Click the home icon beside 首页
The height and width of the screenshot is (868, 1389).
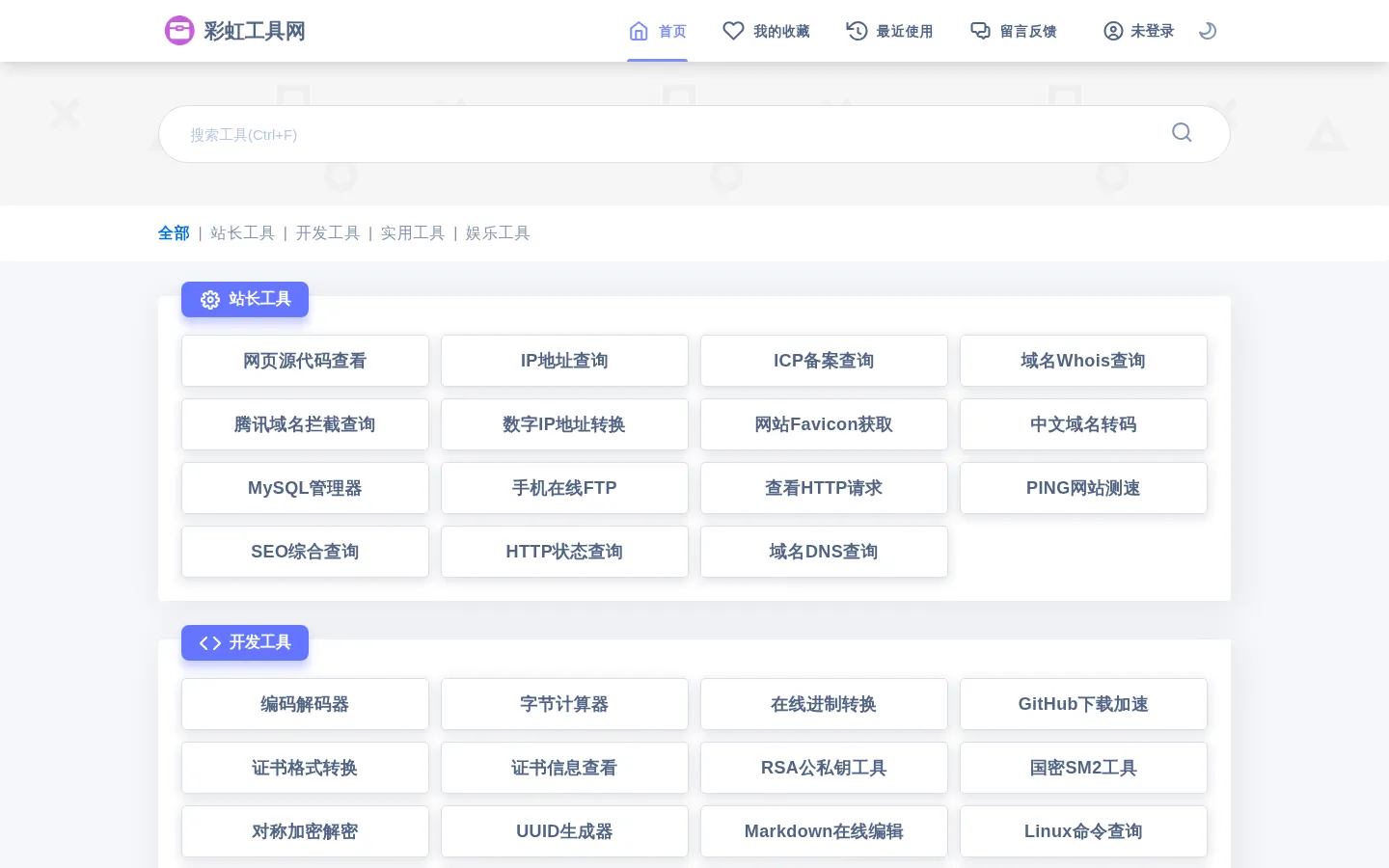point(639,31)
